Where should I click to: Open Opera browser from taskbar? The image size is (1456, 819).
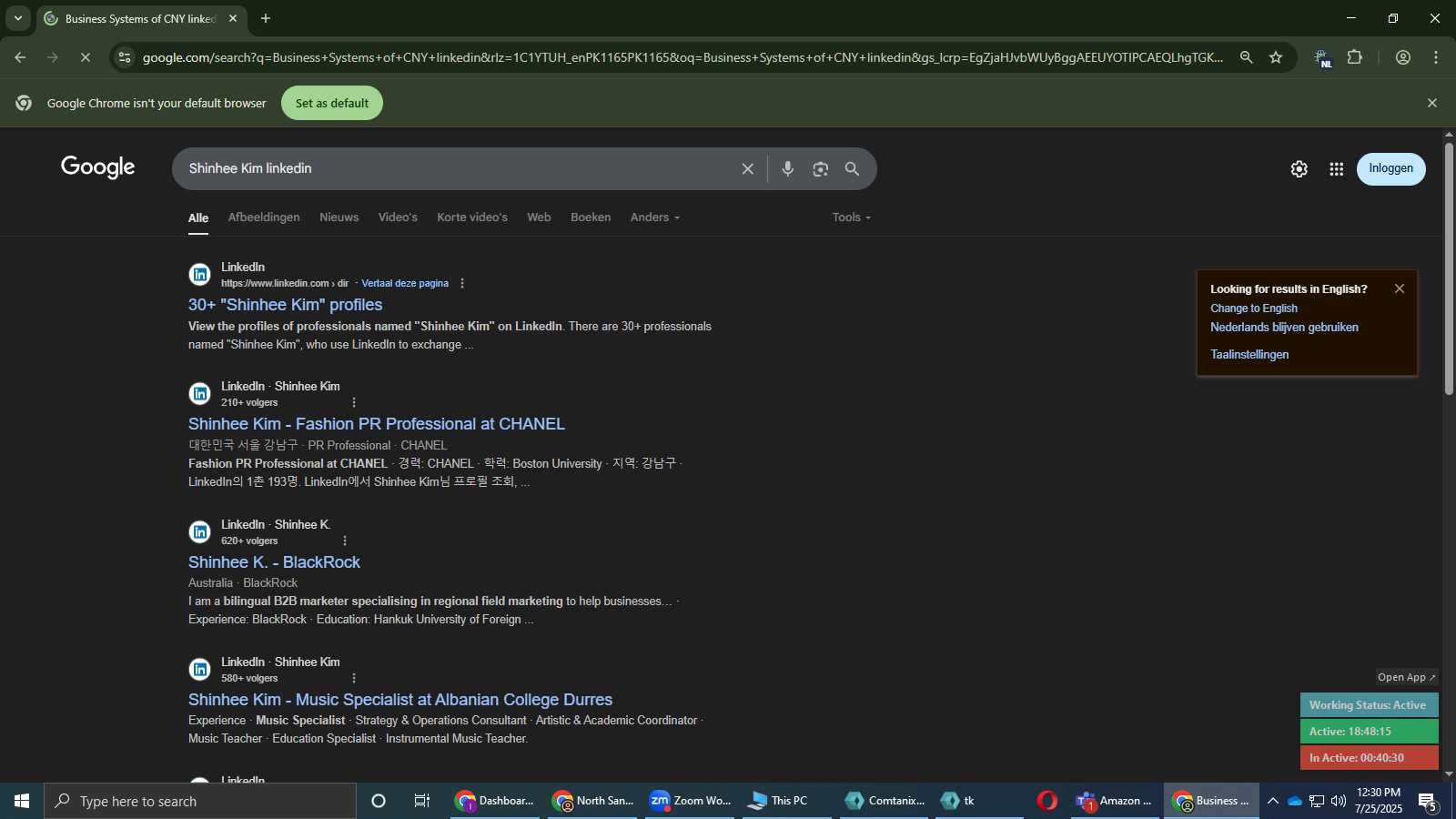coord(1047,801)
